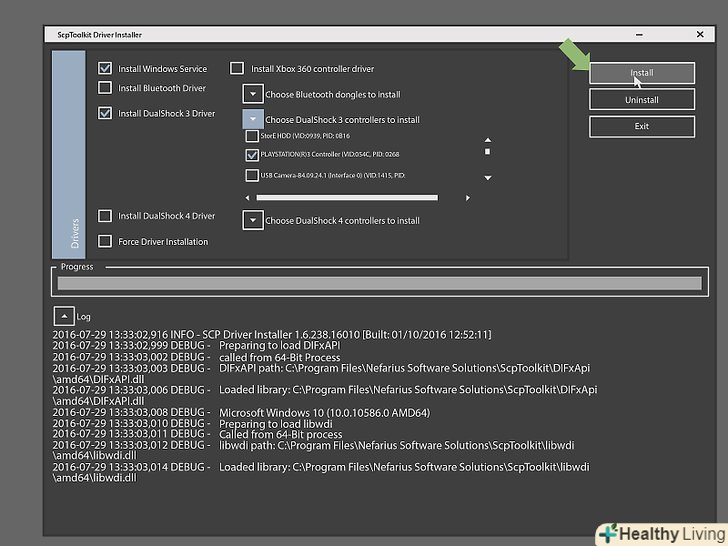
Task: Click the 'Log' label text
Action: pos(84,317)
